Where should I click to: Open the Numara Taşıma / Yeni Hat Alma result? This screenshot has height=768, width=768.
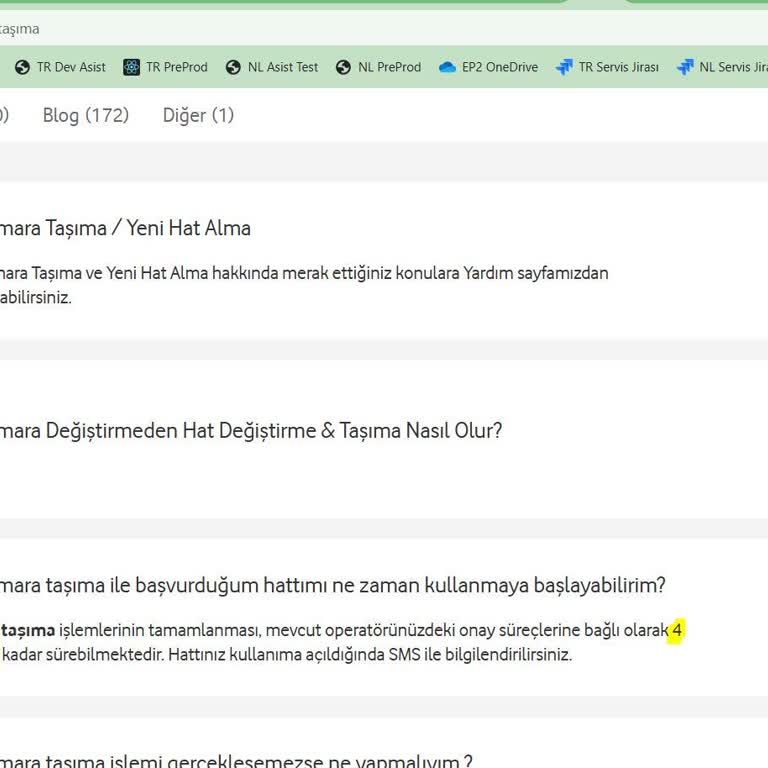(125, 228)
